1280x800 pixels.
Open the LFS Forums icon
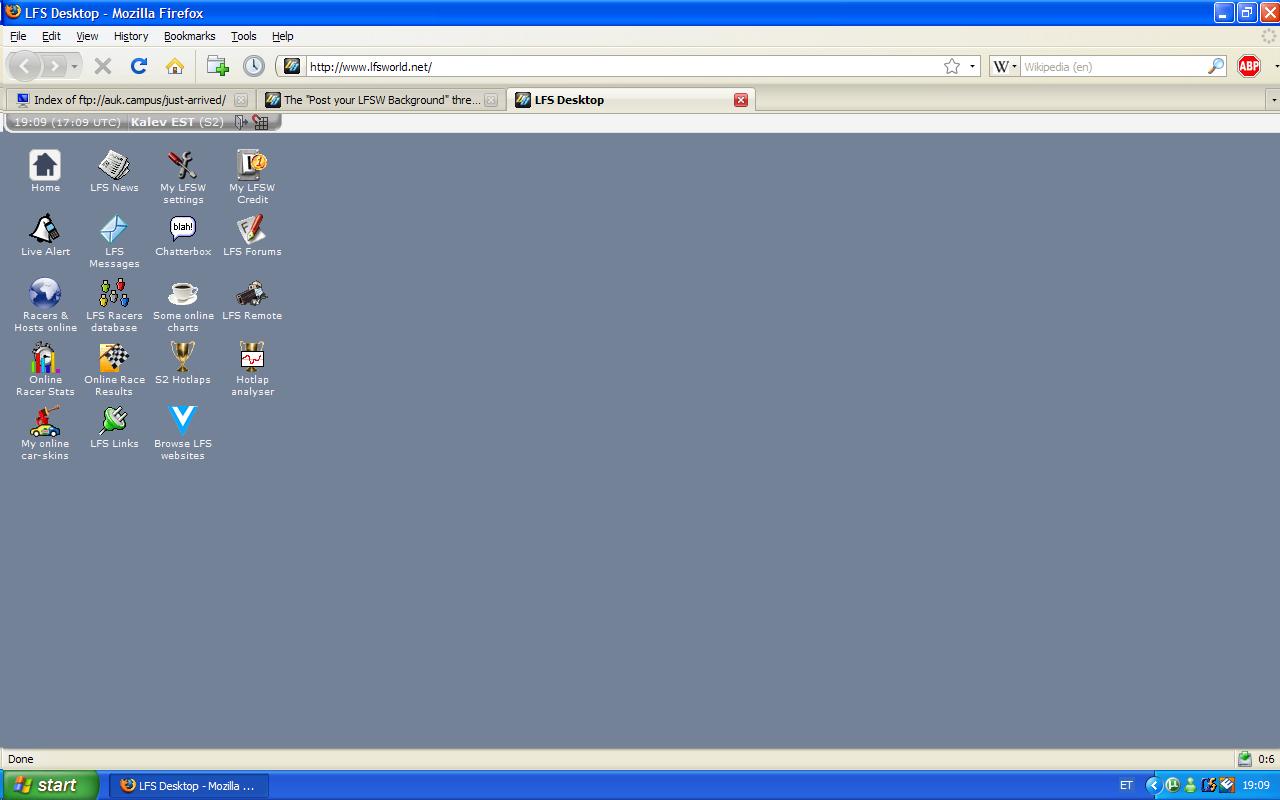(x=252, y=229)
